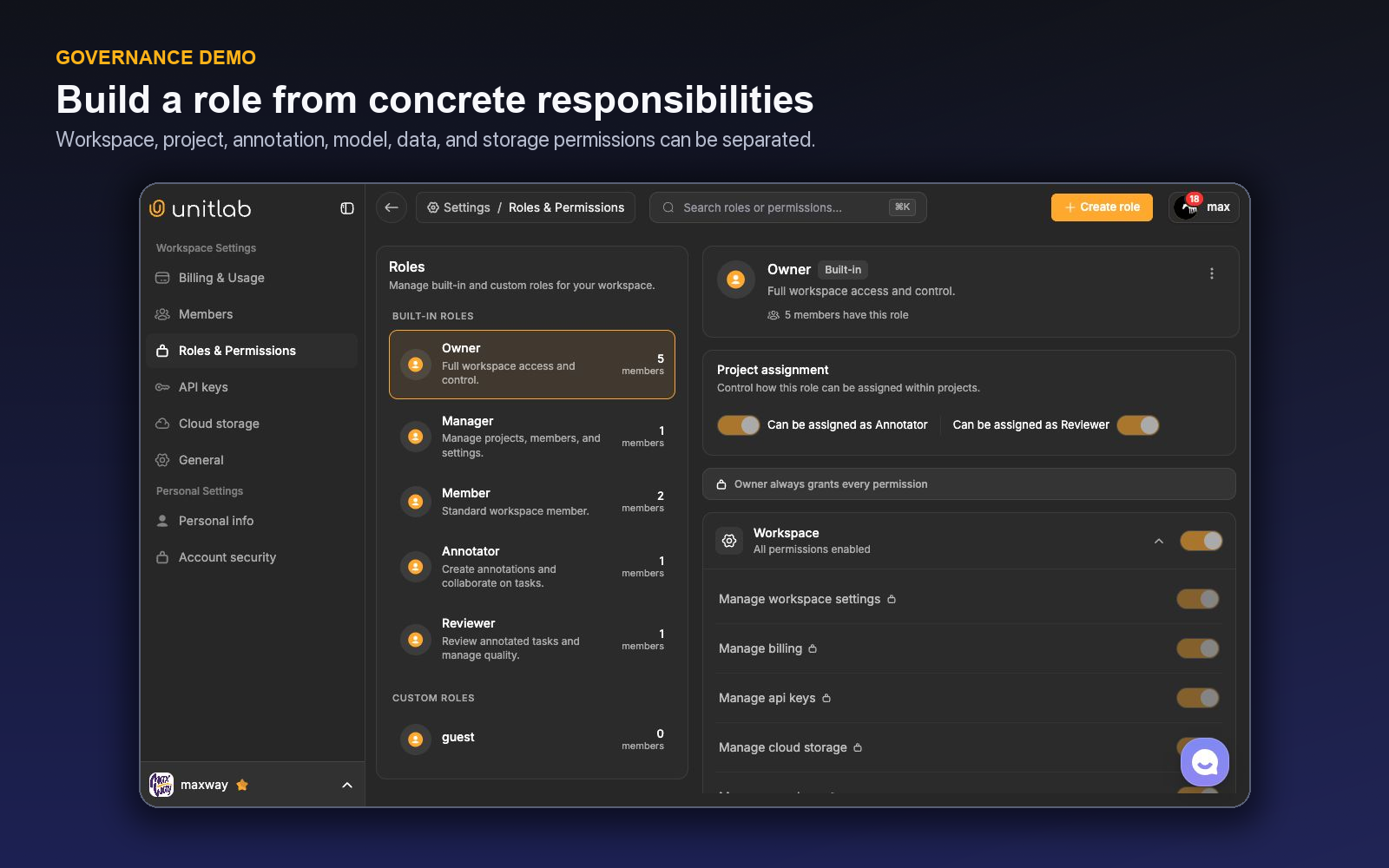Click the 'CUSTOM ROLES' label

click(433, 698)
